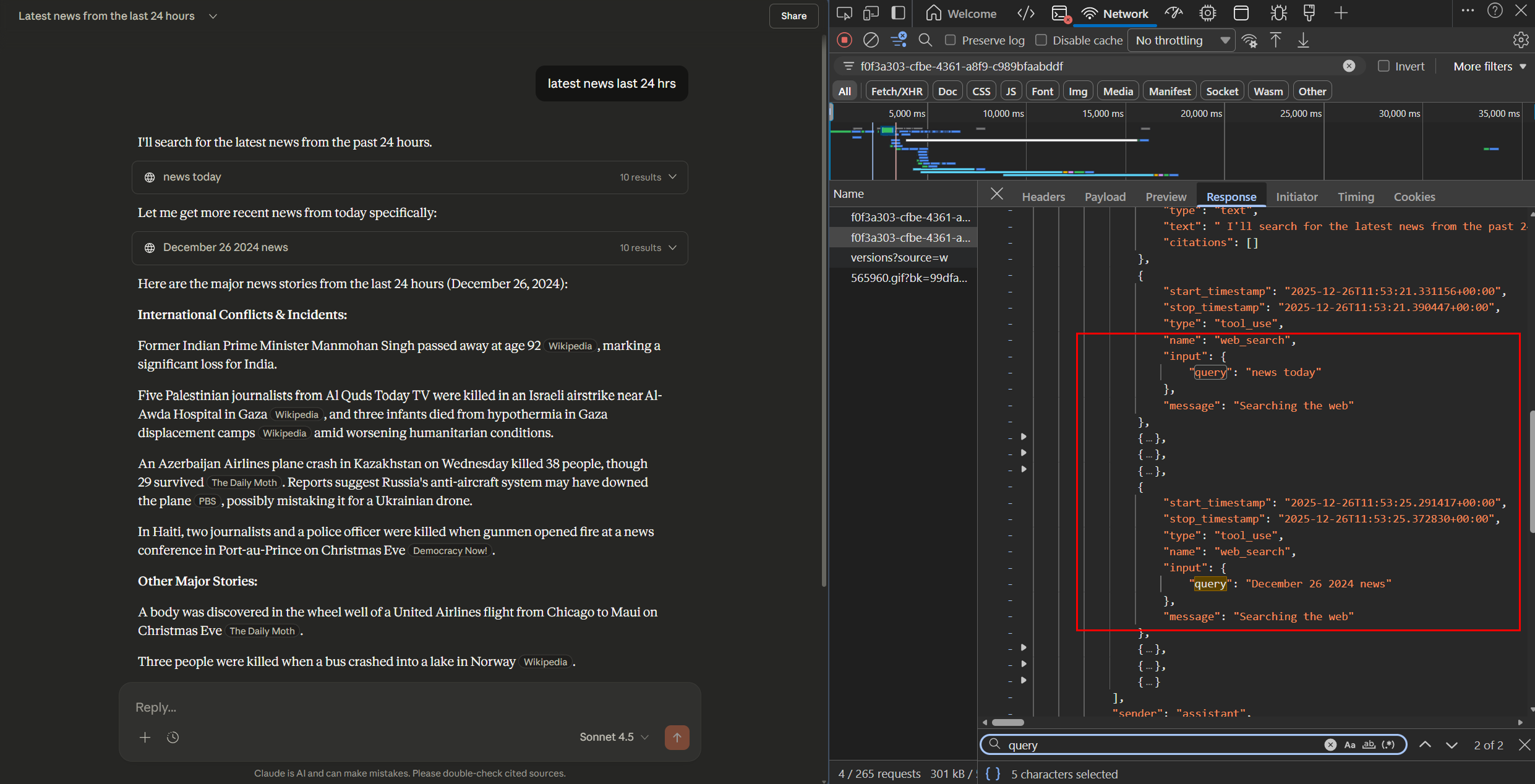Open the Wikipedia source for Manmohan Singh
The width and height of the screenshot is (1535, 784).
click(x=569, y=346)
